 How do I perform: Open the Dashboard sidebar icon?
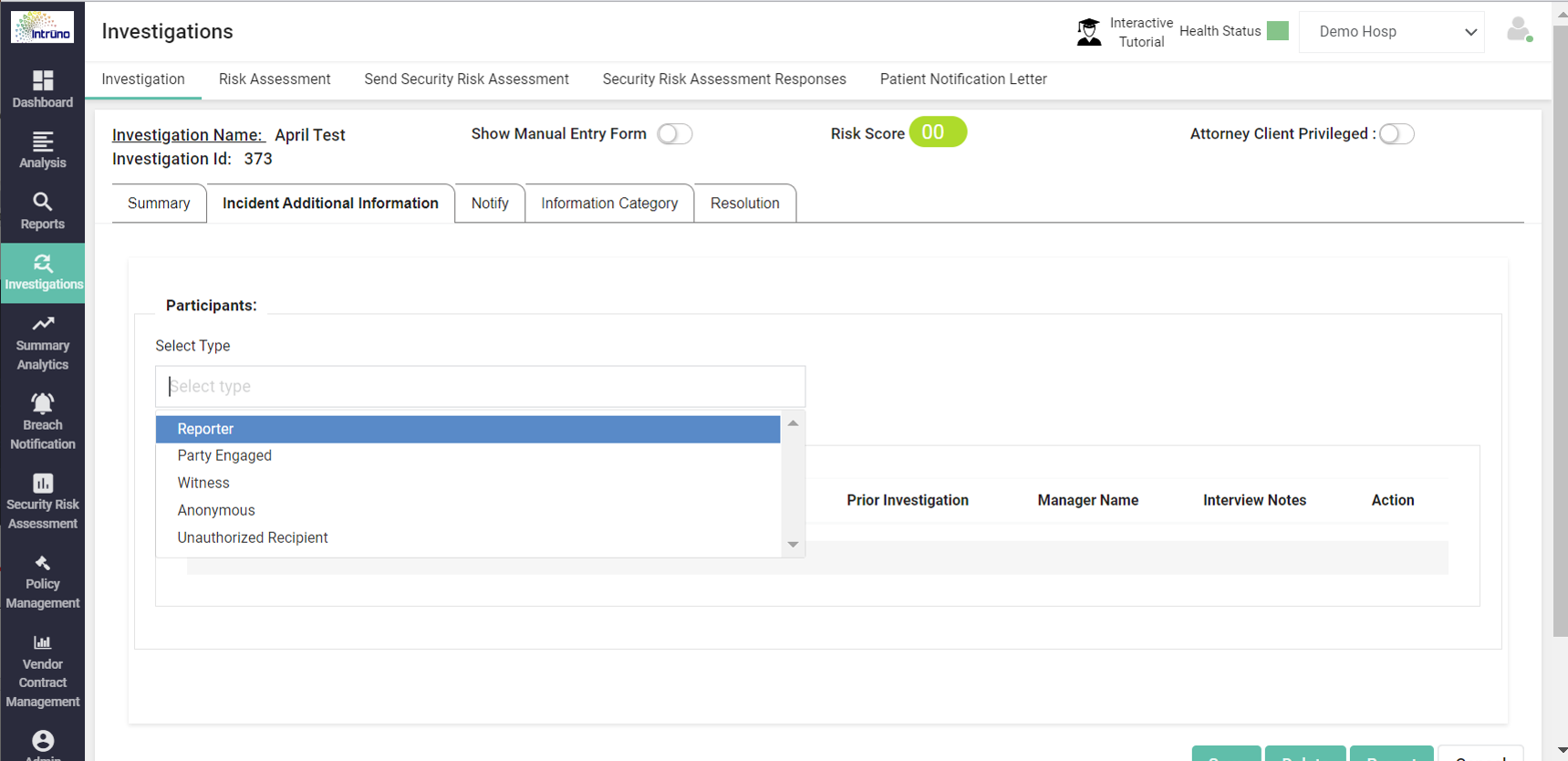(43, 81)
